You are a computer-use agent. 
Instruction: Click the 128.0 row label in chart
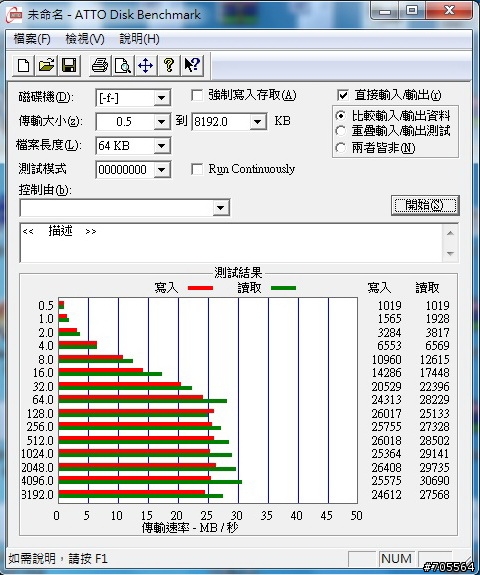click(40, 414)
